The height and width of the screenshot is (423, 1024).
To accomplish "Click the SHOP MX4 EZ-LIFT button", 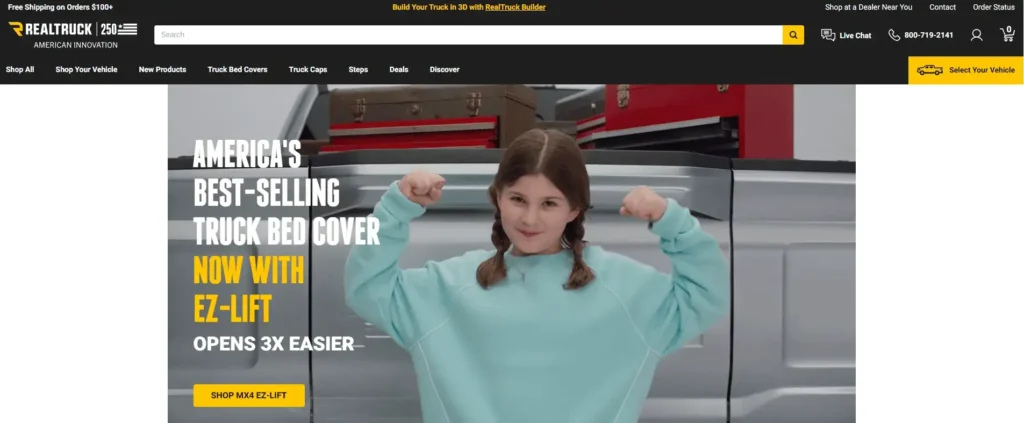I will pyautogui.click(x=249, y=396).
